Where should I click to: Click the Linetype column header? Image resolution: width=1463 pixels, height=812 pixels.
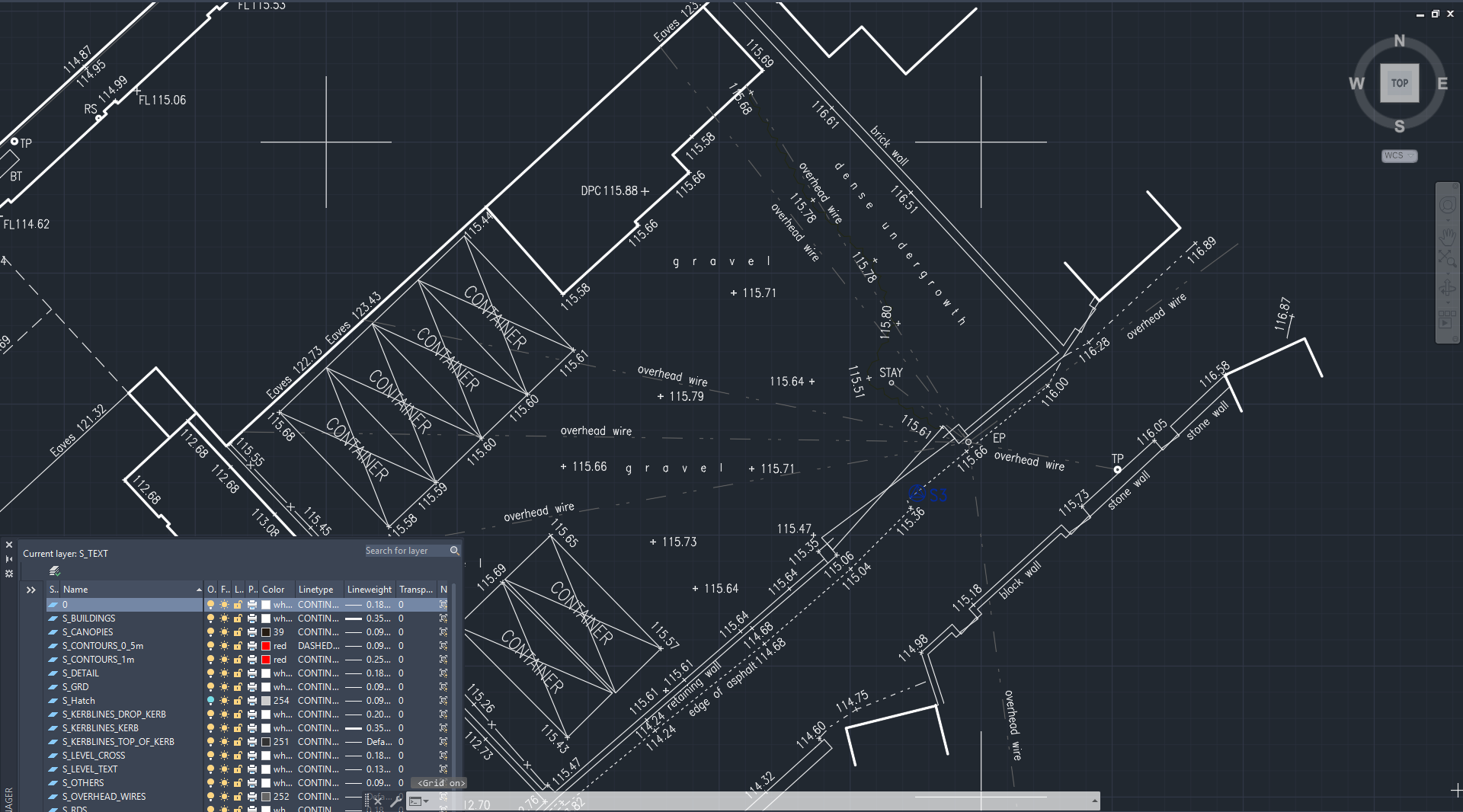319,590
